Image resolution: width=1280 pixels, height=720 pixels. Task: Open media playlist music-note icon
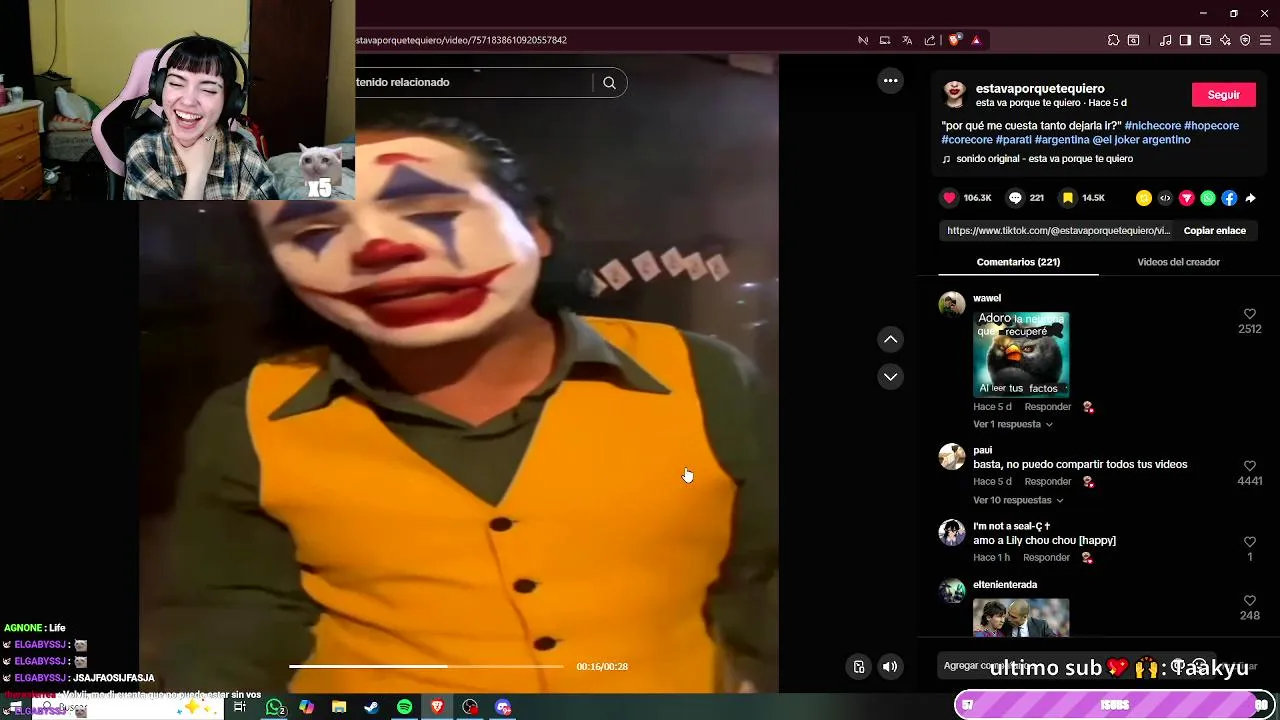point(1165,40)
